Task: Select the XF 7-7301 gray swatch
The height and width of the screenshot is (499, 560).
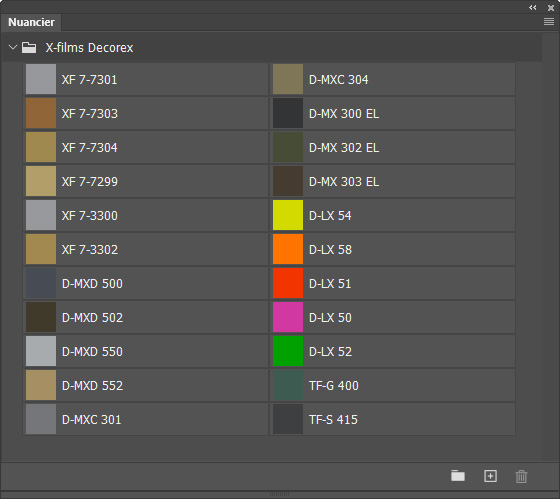Action: click(x=41, y=79)
